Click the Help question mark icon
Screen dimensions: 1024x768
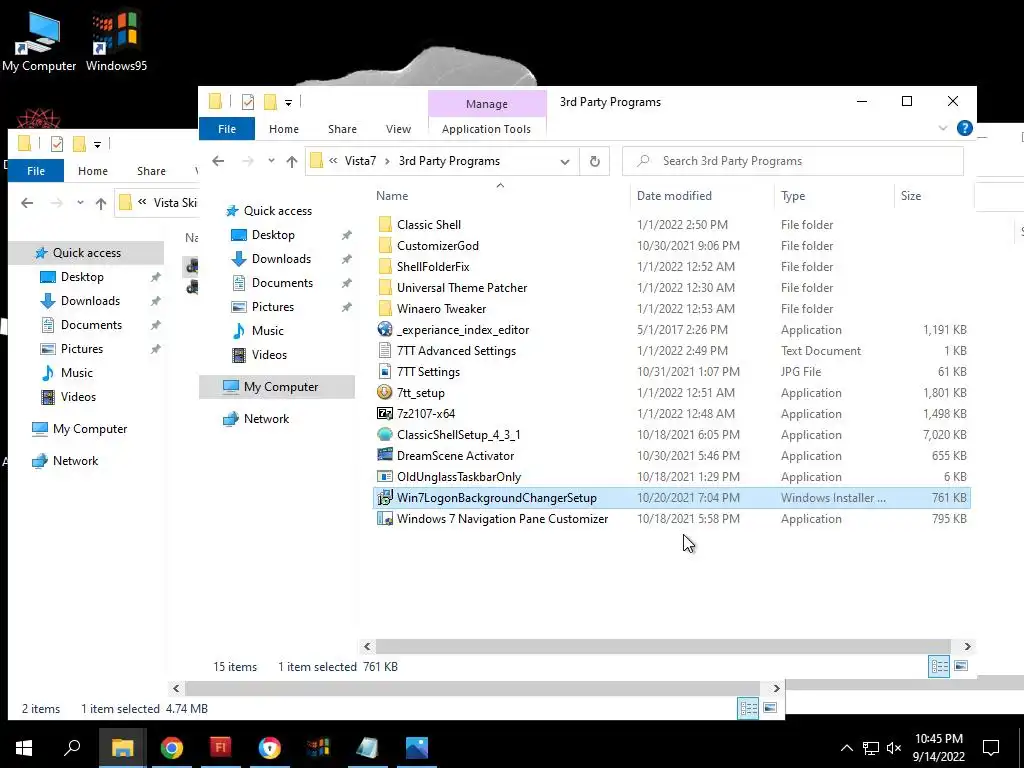click(965, 128)
